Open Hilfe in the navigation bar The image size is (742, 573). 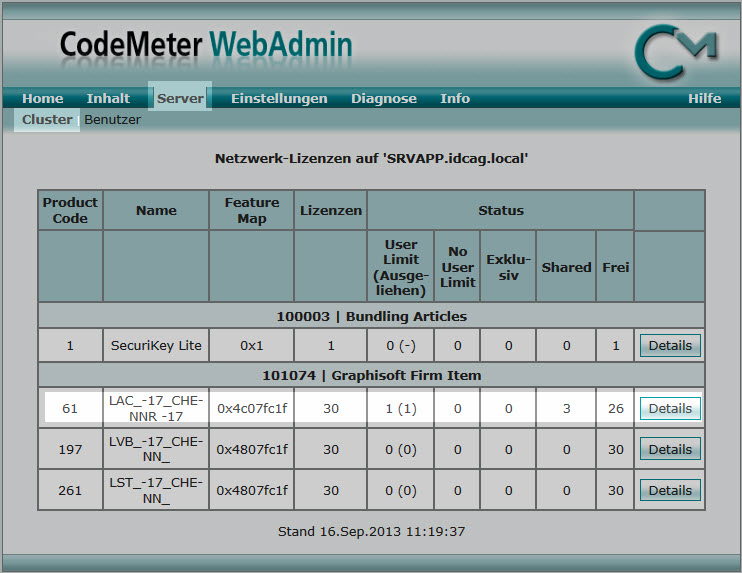pyautogui.click(x=705, y=98)
